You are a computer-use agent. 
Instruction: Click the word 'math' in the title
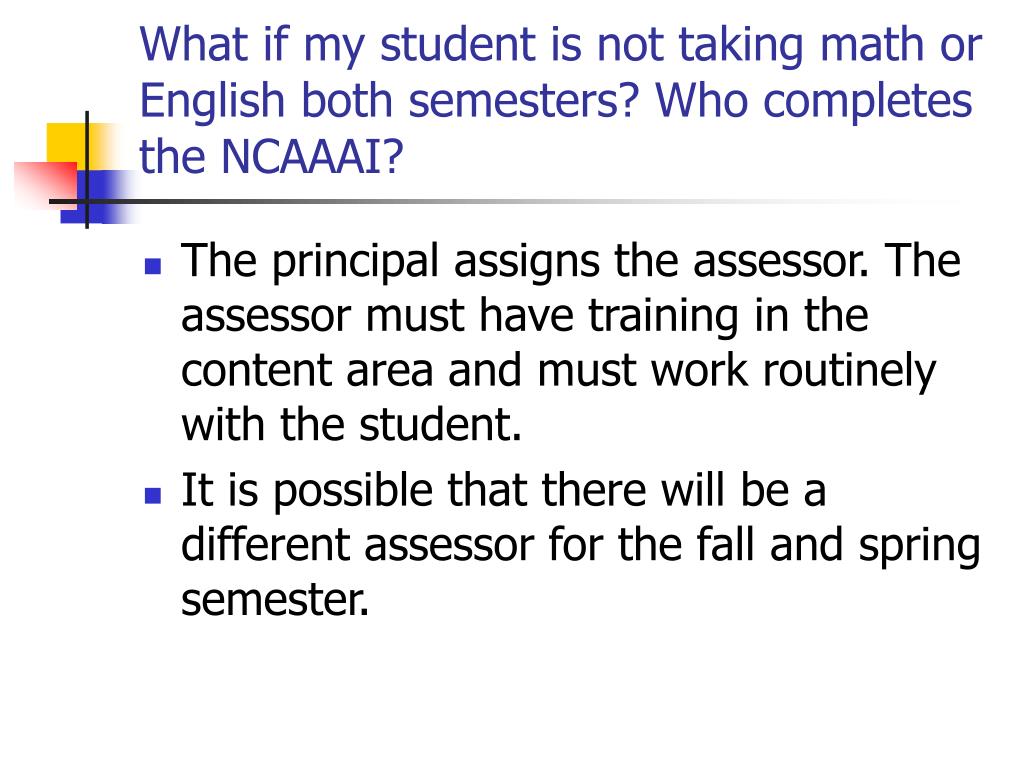click(x=871, y=46)
